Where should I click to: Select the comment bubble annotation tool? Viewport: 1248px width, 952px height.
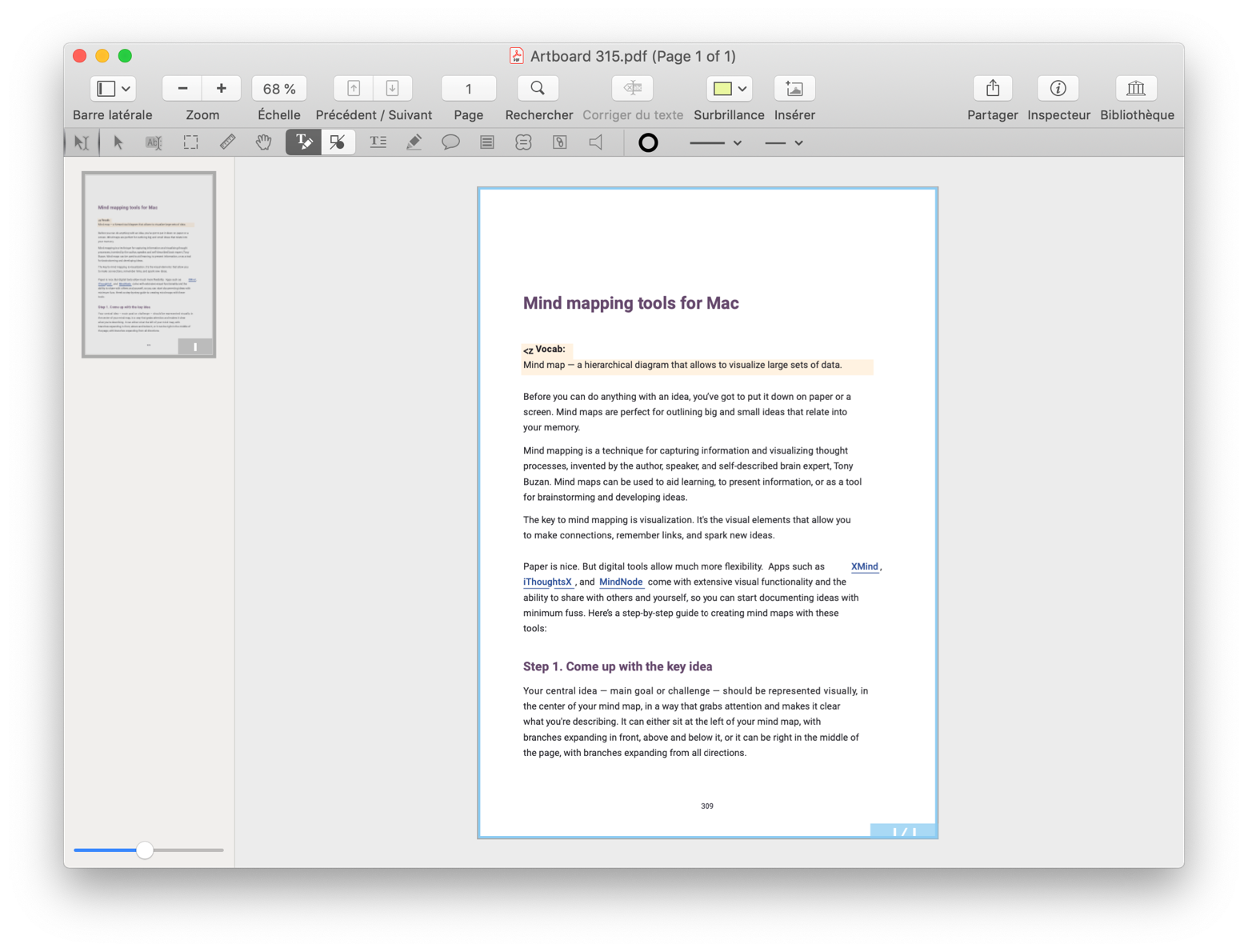coord(450,142)
